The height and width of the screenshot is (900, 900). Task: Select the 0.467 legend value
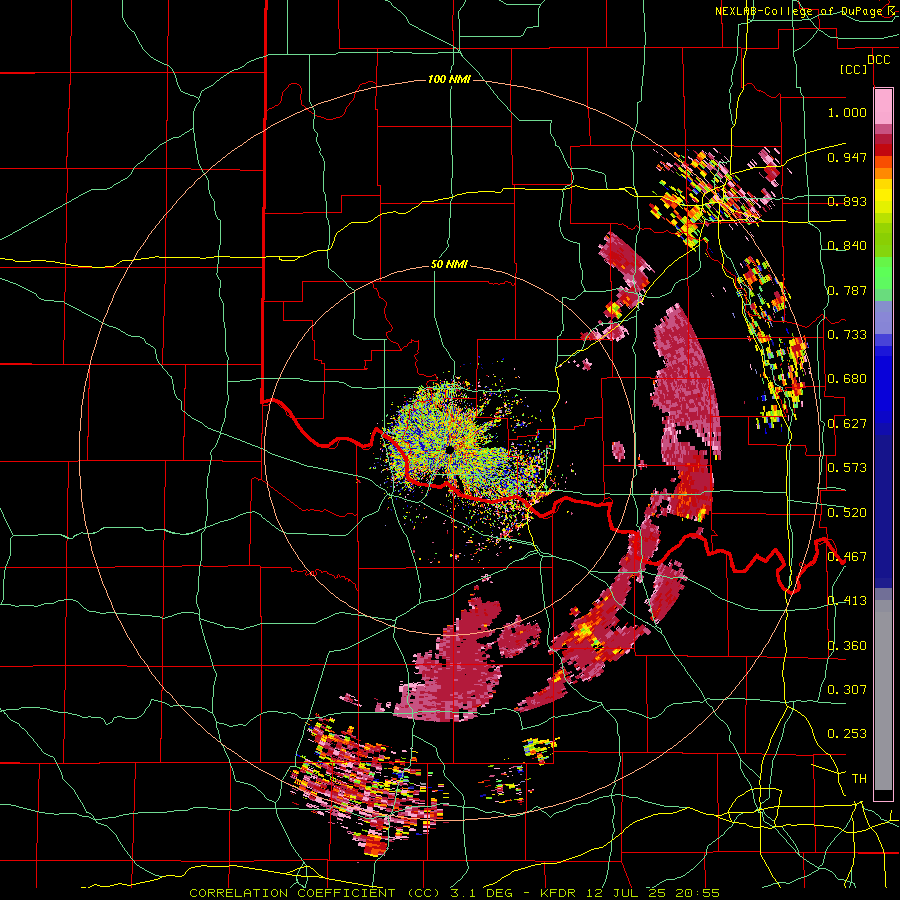click(x=847, y=557)
